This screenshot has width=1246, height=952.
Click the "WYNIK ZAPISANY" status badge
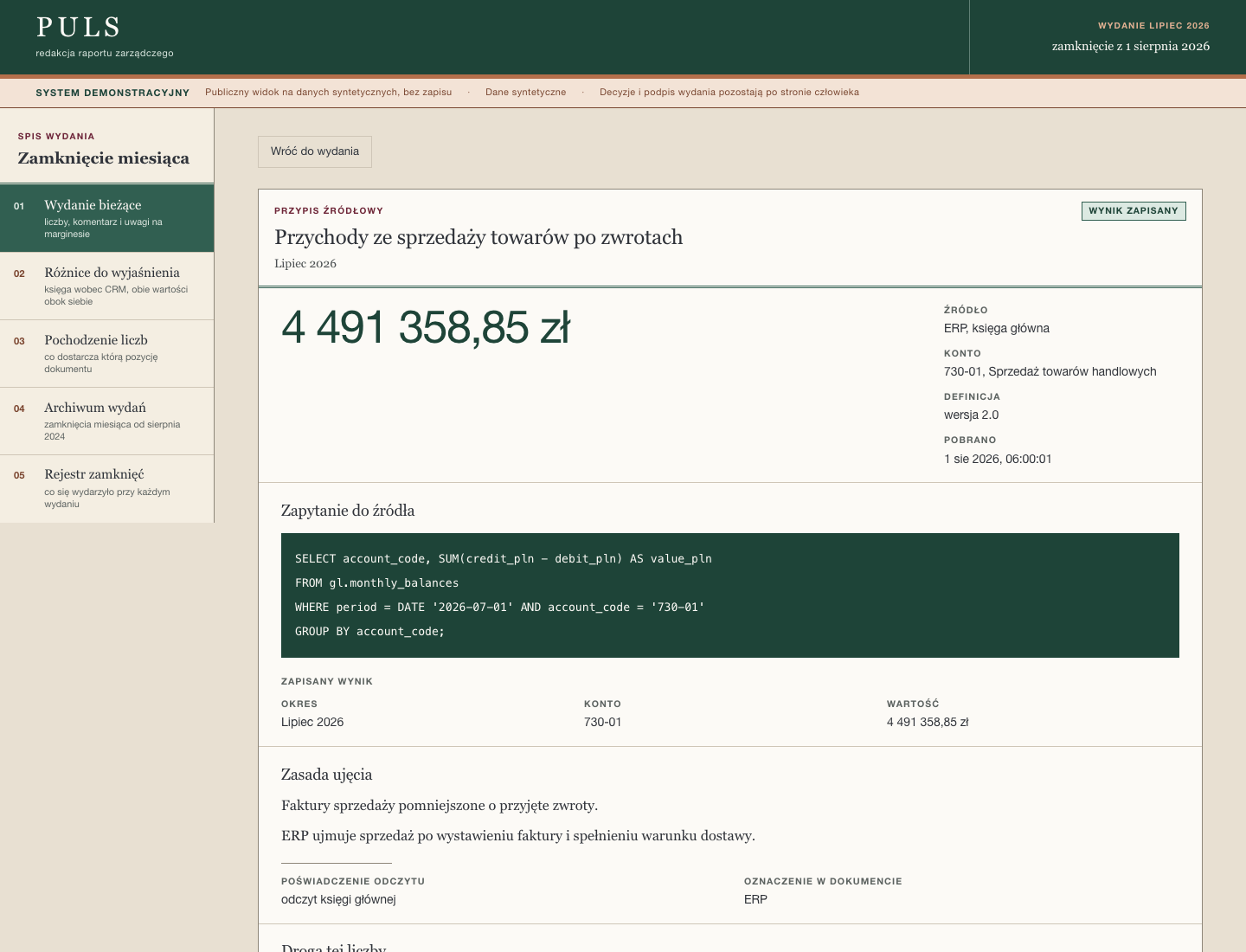[1134, 211]
